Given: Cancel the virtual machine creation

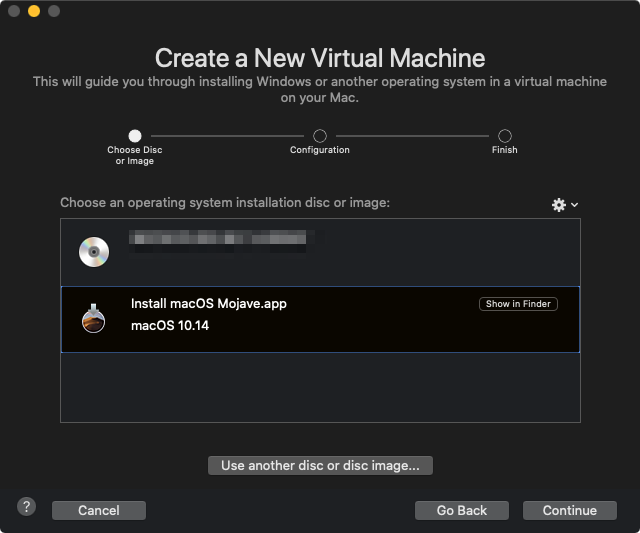Looking at the screenshot, I should 99,511.
